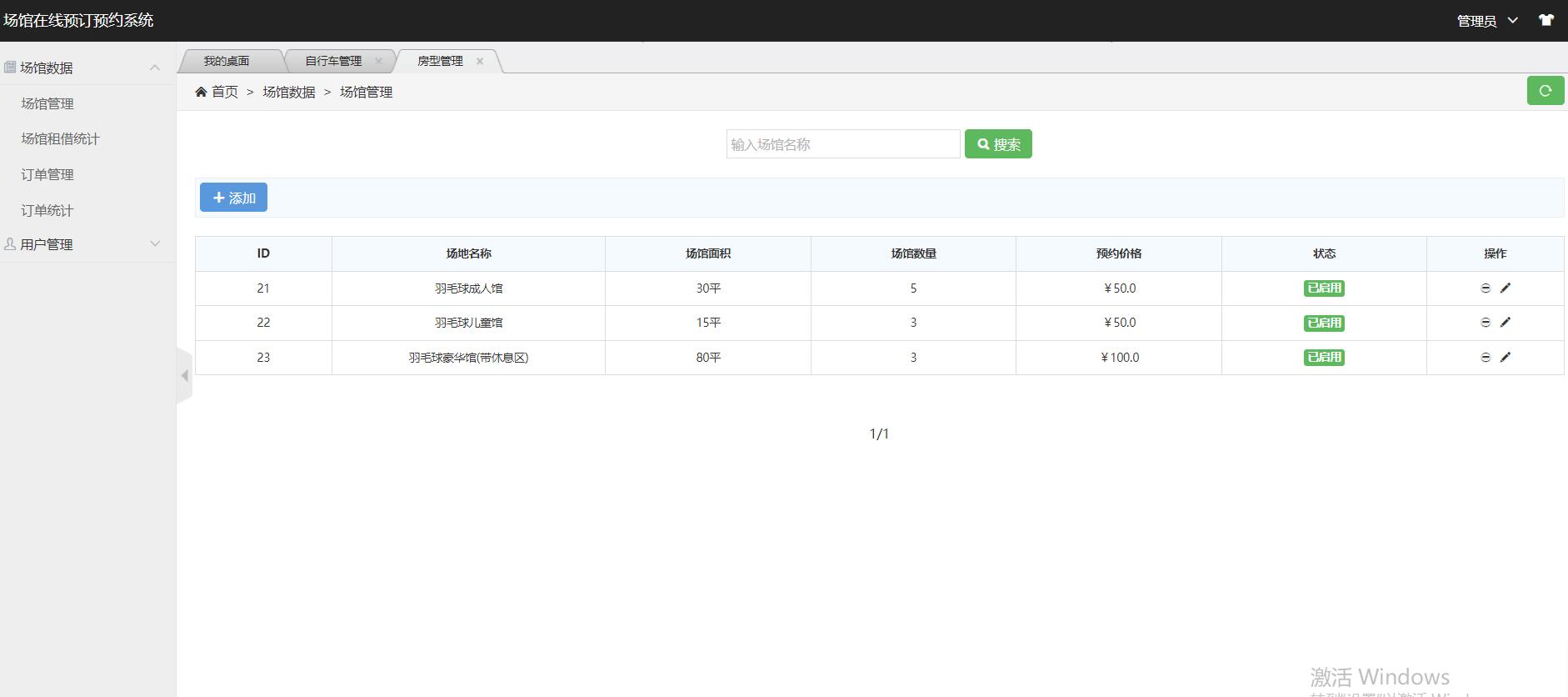Viewport: 1568px width, 697px height.
Task: Focus the 输入场馆名称 search field
Action: click(x=843, y=144)
